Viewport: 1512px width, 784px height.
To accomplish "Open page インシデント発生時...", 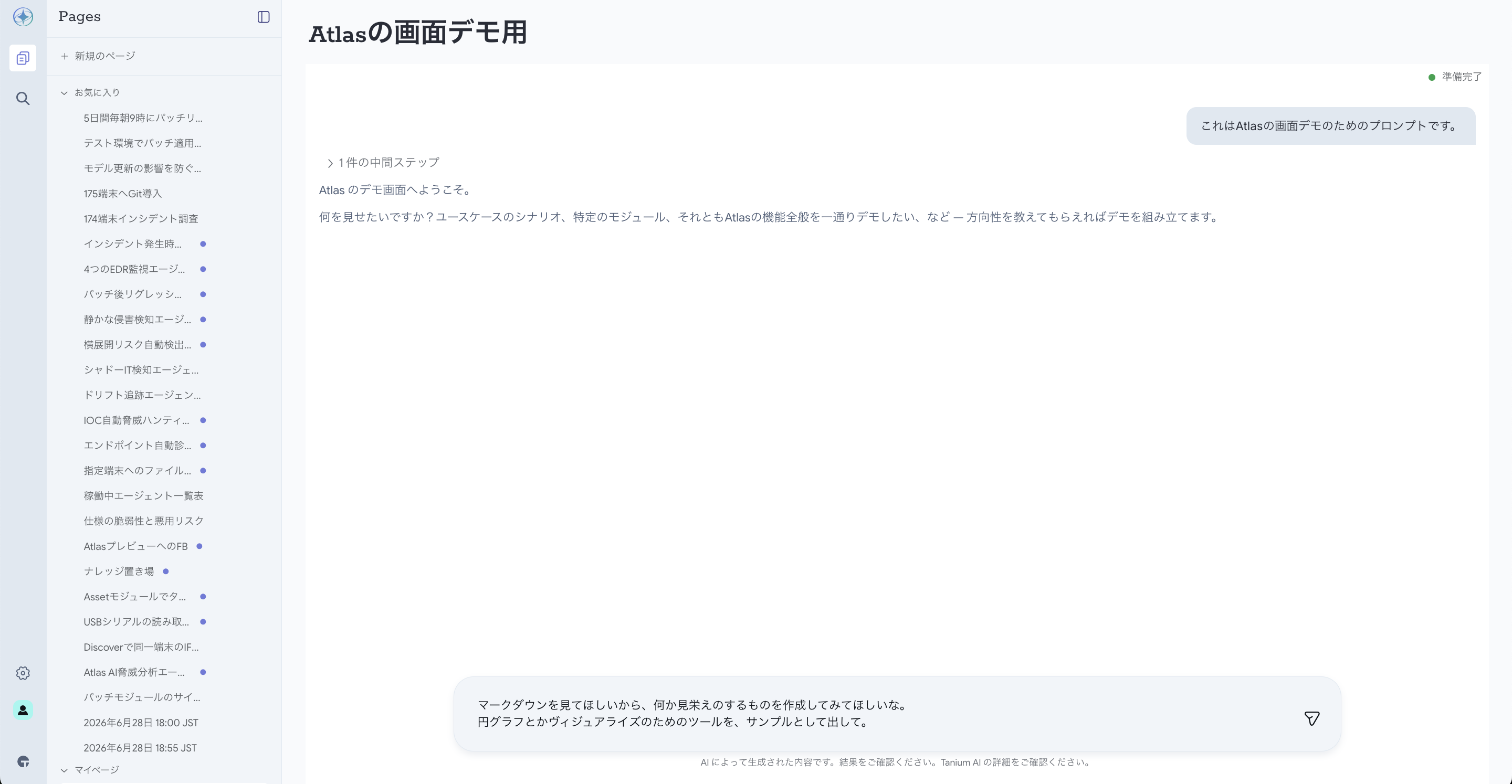I will coord(133,244).
